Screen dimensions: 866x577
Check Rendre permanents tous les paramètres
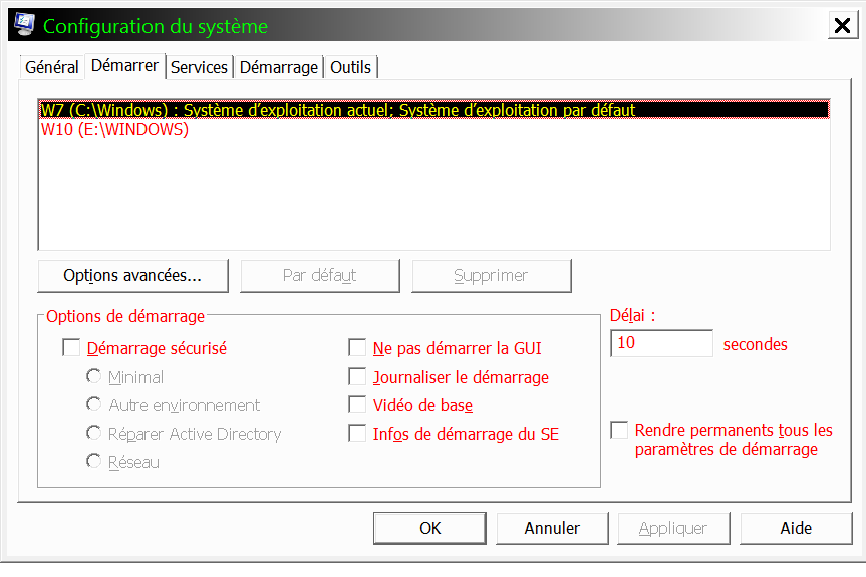point(619,430)
